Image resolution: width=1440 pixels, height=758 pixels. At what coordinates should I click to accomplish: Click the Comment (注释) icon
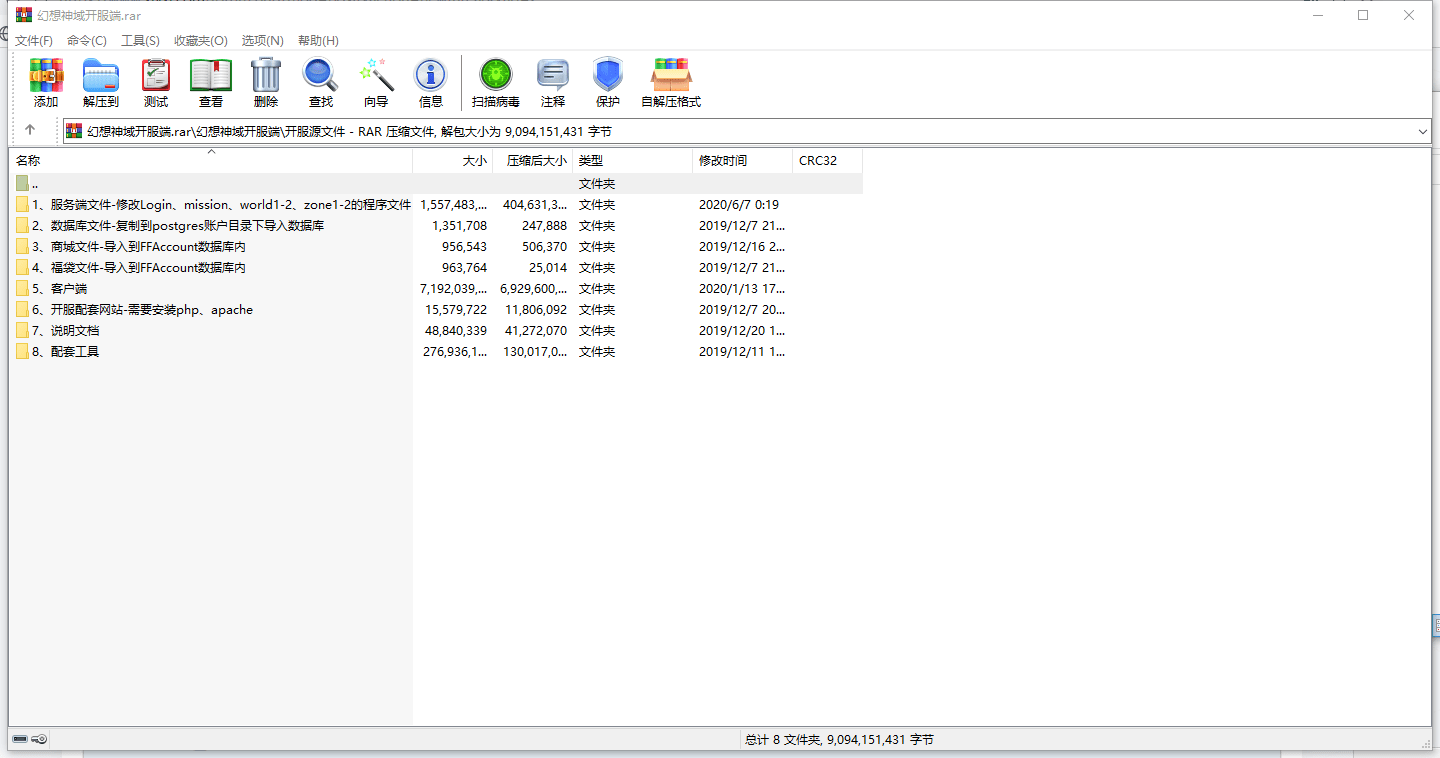tap(553, 76)
